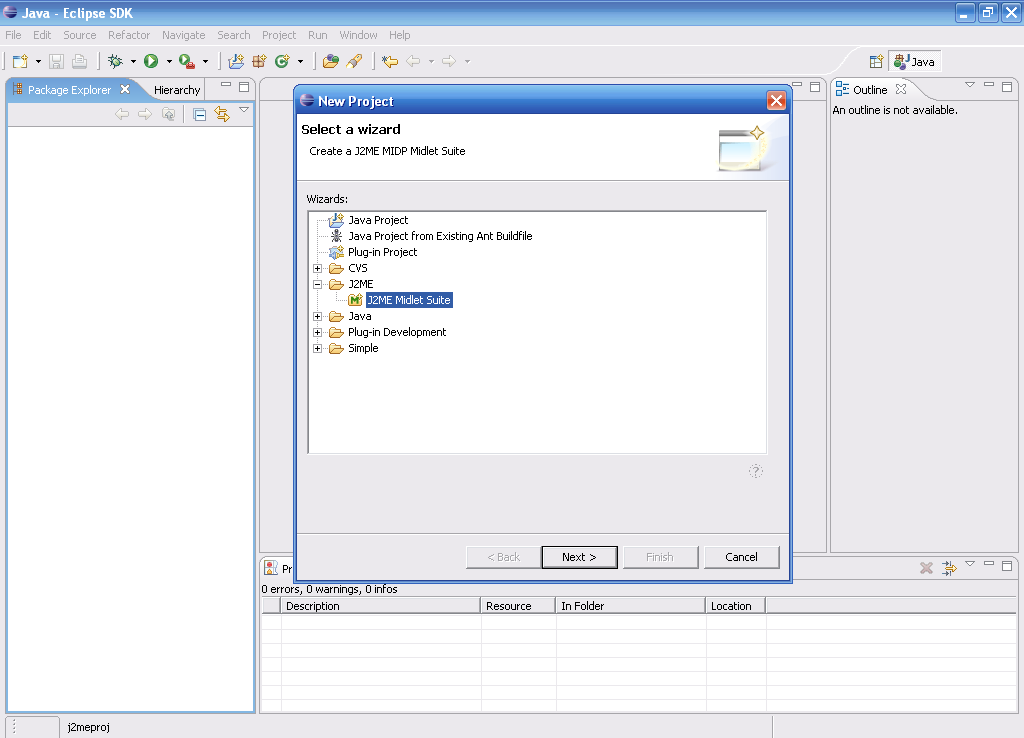
Task: Click the green Run icon
Action: tap(151, 61)
